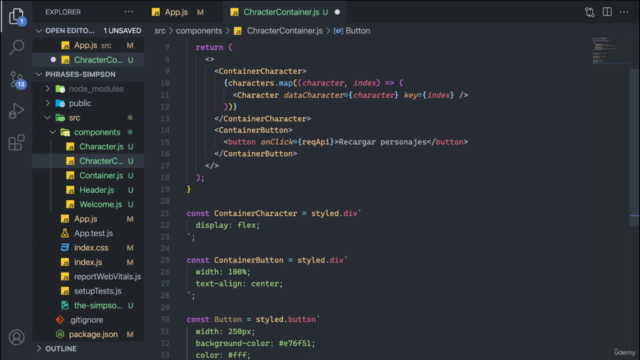The image size is (640, 360).
Task: Open App.js under src folder tree
Action: pyautogui.click(x=88, y=219)
